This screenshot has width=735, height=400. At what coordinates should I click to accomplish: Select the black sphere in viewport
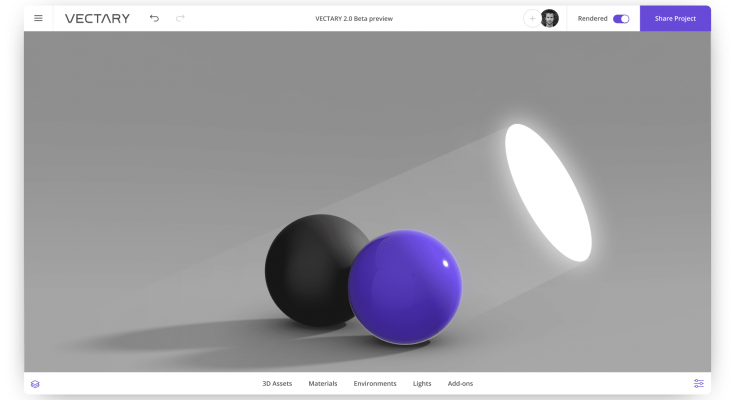(307, 271)
